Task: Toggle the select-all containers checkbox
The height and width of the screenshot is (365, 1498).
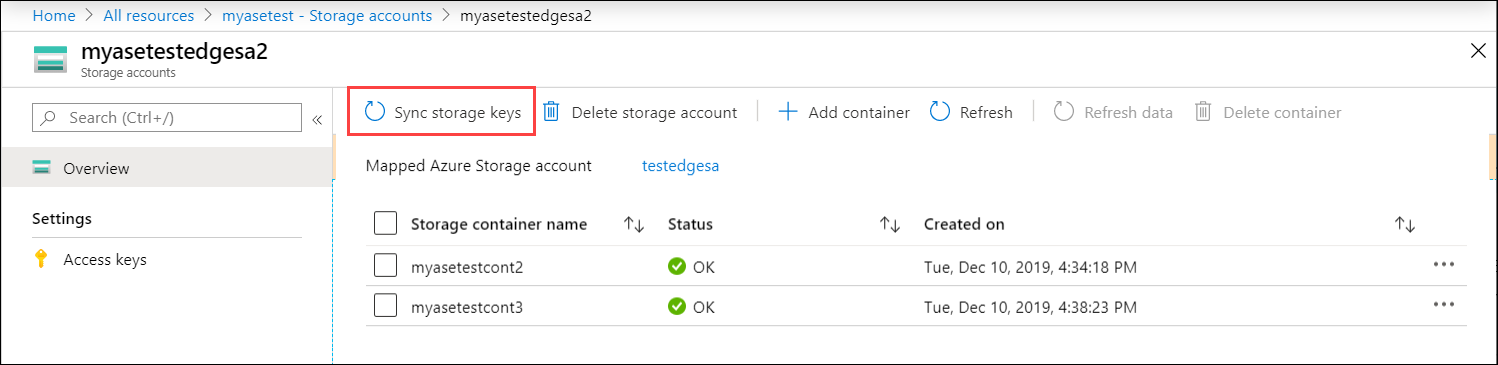Action: pos(385,223)
